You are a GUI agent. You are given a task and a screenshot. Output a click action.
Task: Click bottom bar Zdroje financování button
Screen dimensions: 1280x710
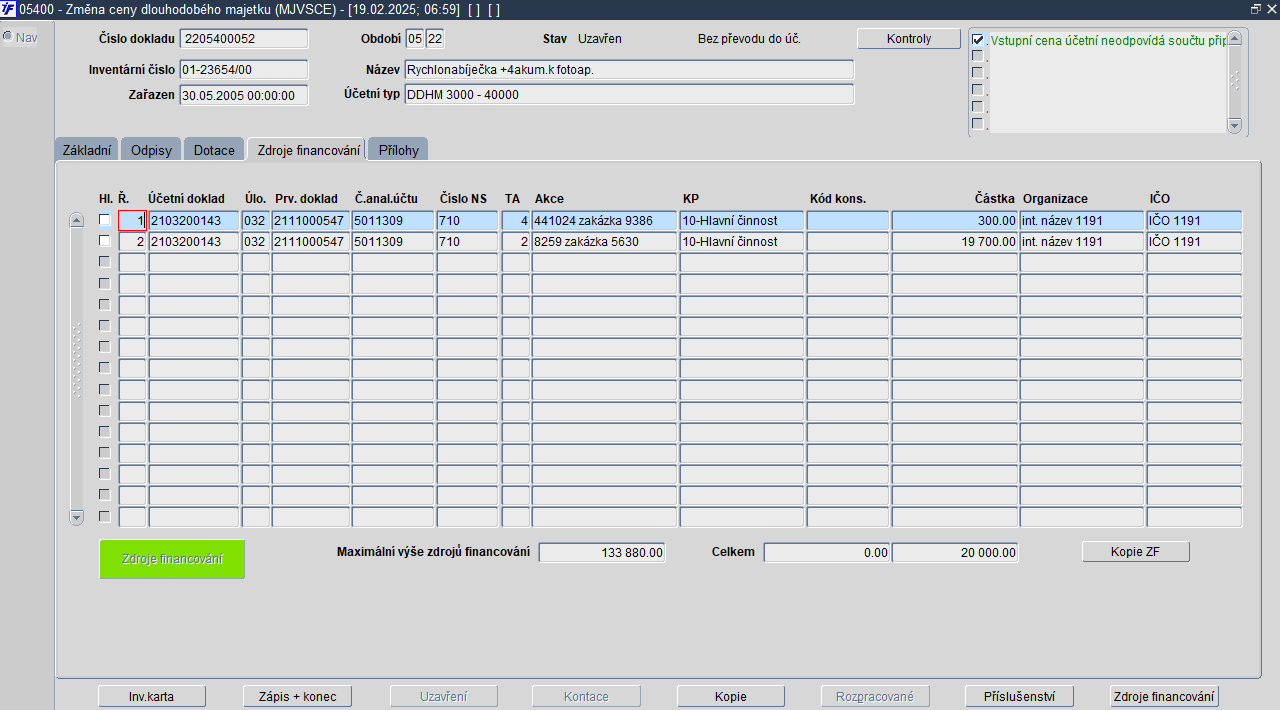pos(1165,696)
